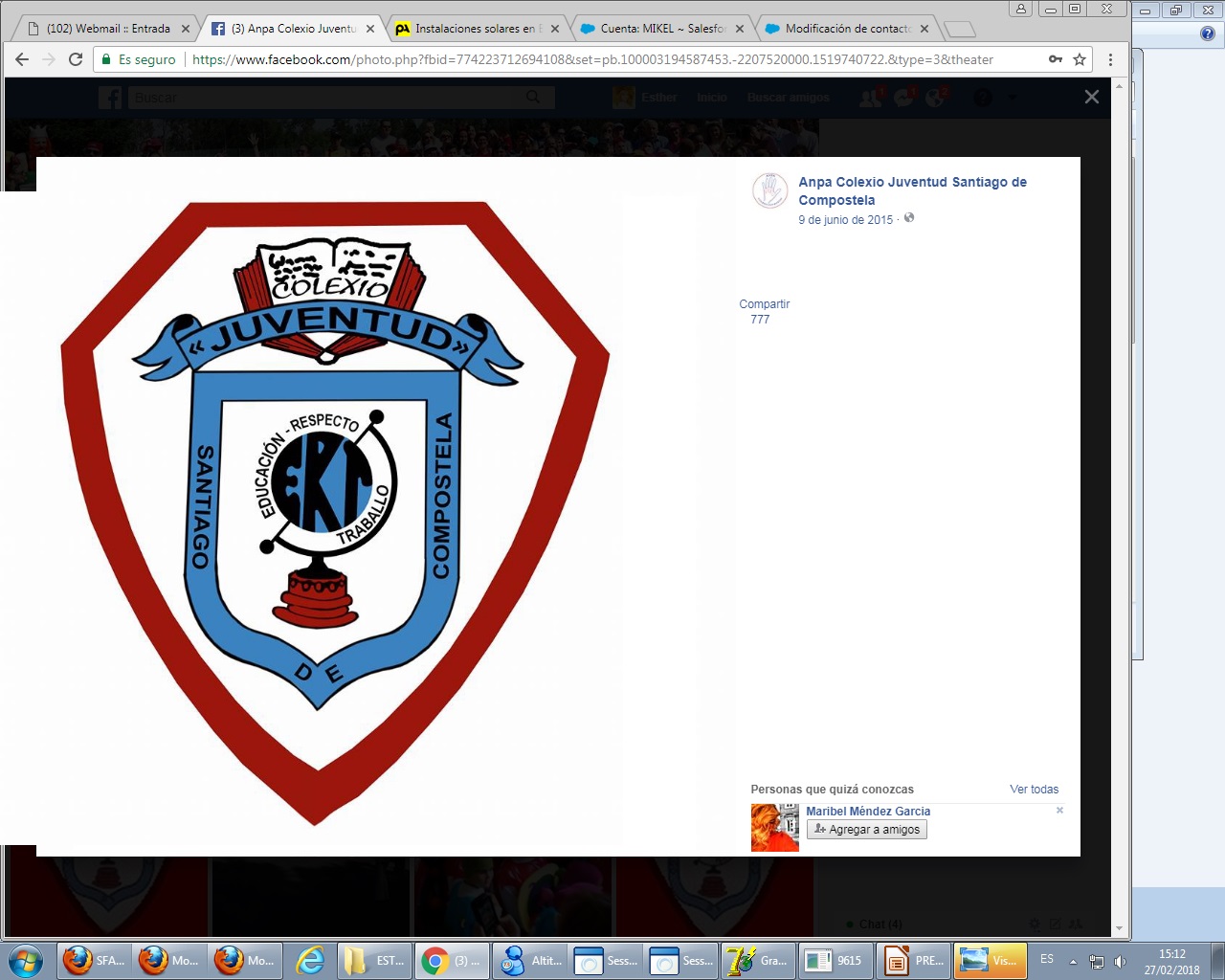Click the dimmed Inicio link
The image size is (1225, 980).
(x=712, y=98)
